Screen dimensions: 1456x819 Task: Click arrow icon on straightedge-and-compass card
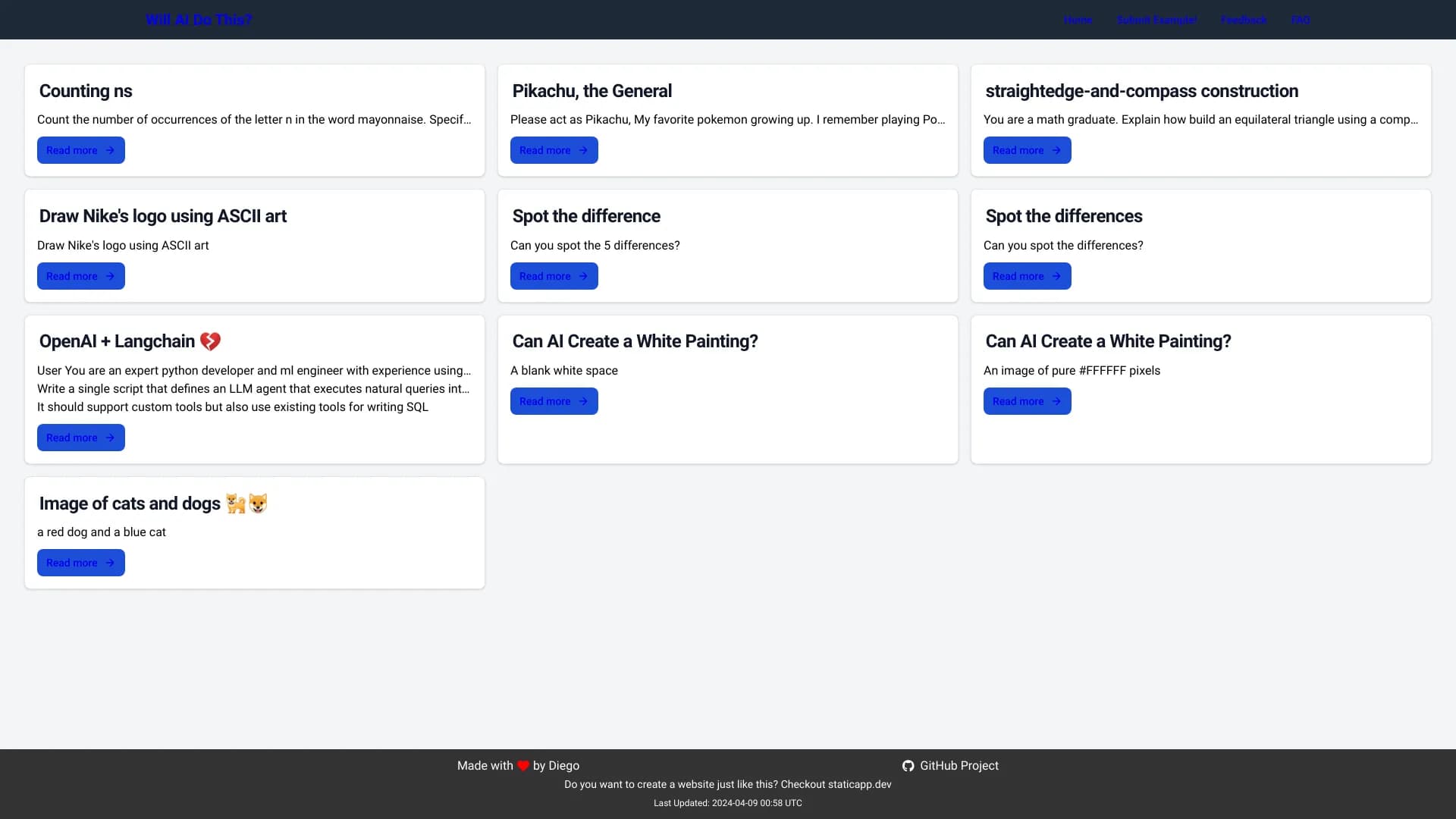[x=1056, y=150]
